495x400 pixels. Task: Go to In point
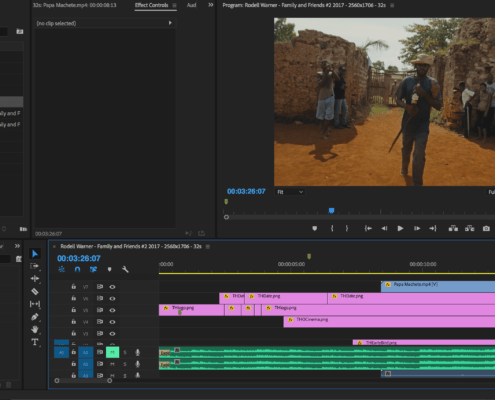click(368, 228)
